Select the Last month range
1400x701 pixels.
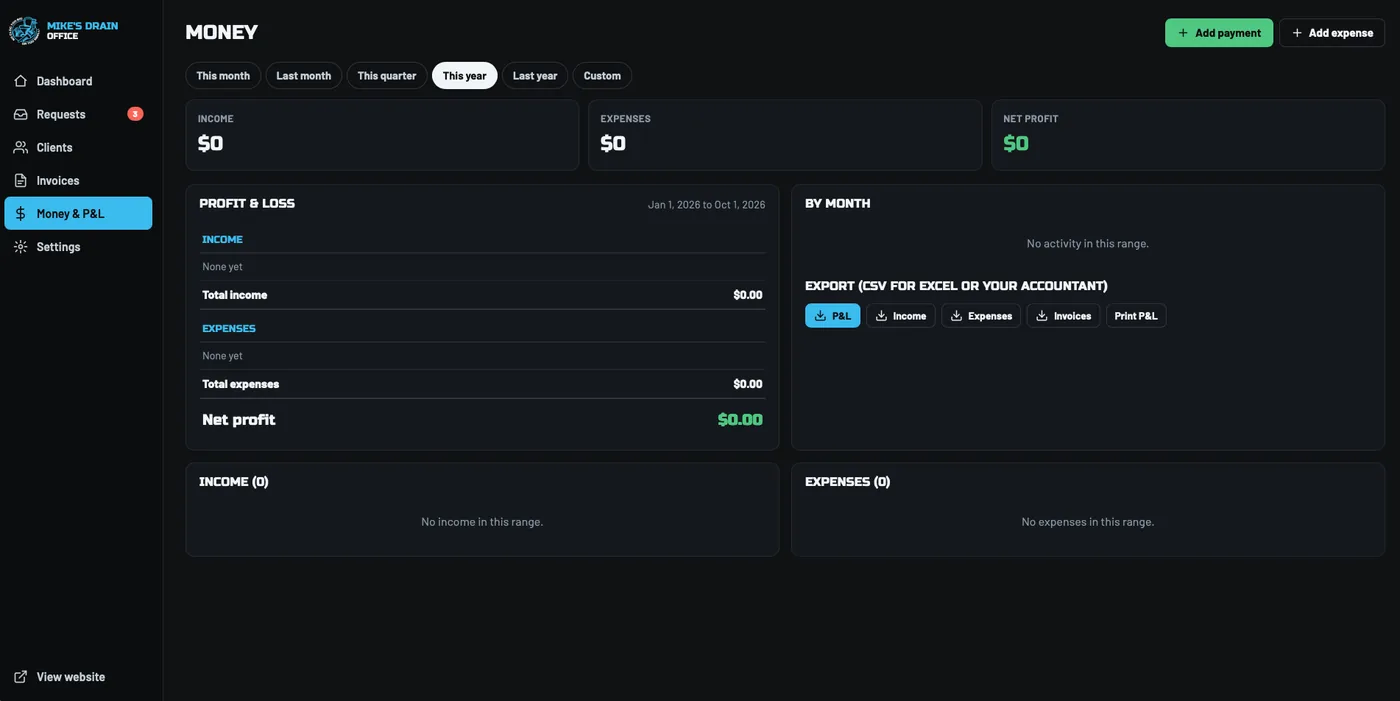304,76
